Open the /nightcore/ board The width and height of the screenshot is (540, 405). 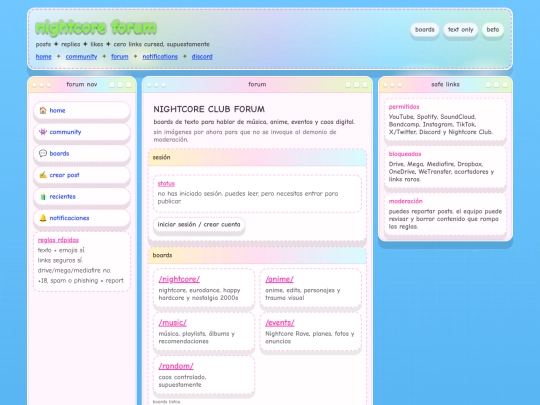[179, 279]
